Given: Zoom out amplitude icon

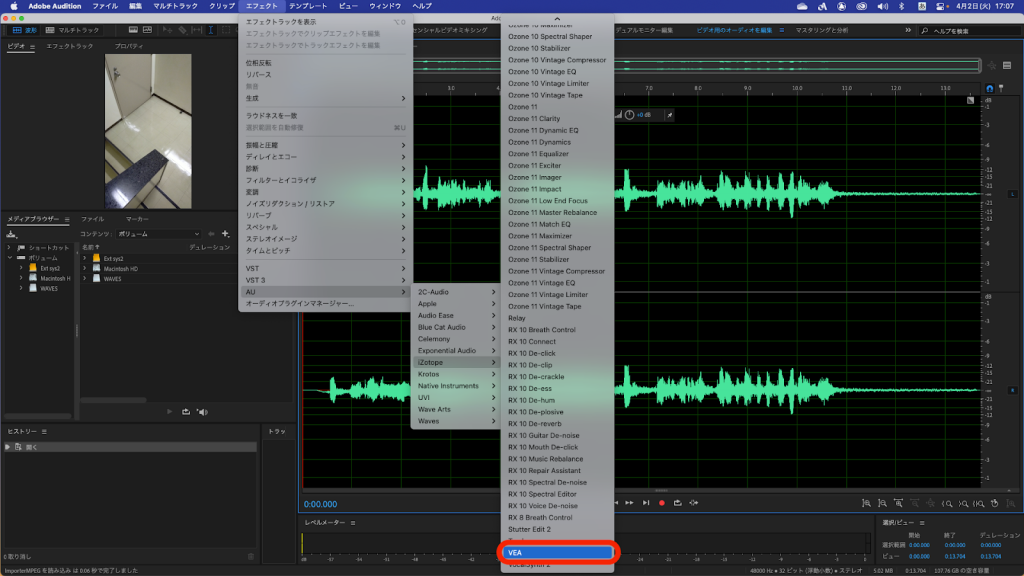Looking at the screenshot, I should (882, 504).
